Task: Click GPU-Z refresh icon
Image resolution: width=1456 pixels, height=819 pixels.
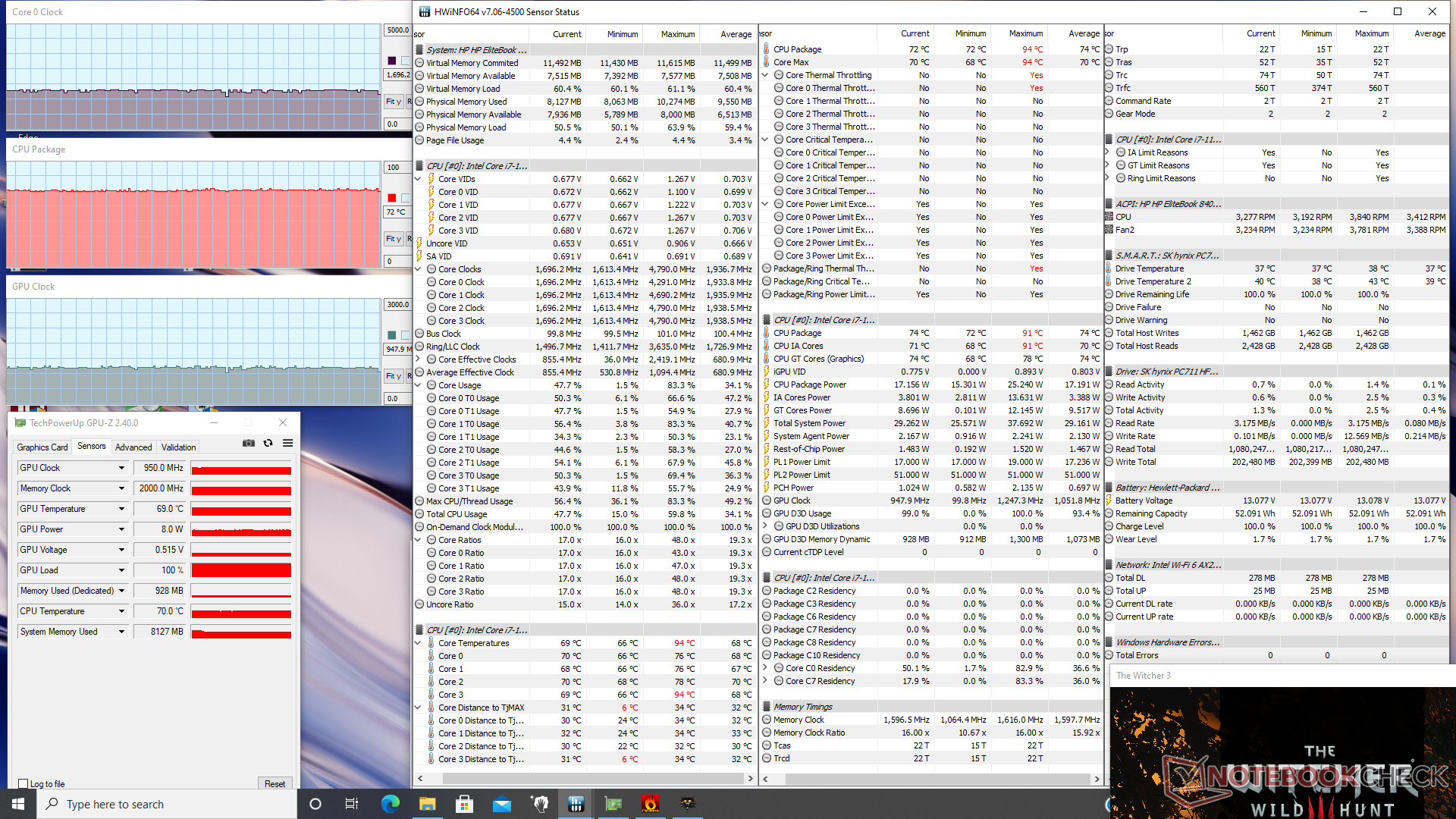Action: pos(268,444)
